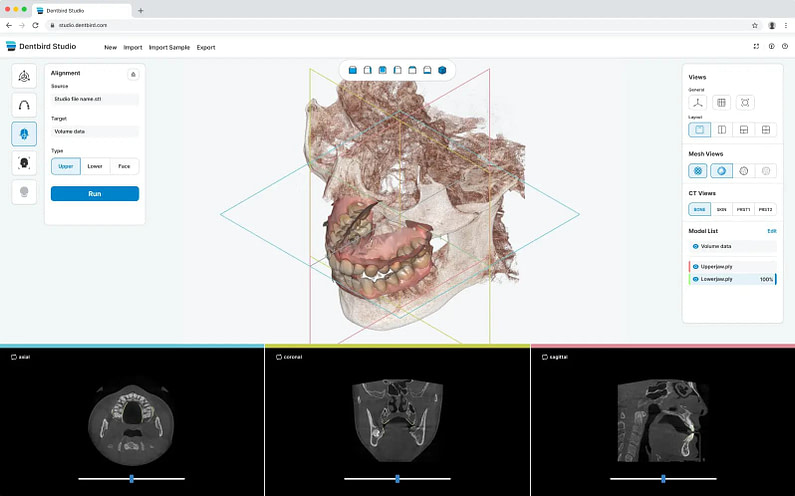The height and width of the screenshot is (496, 795).
Task: Open the Import Sample menu
Action: click(x=169, y=47)
